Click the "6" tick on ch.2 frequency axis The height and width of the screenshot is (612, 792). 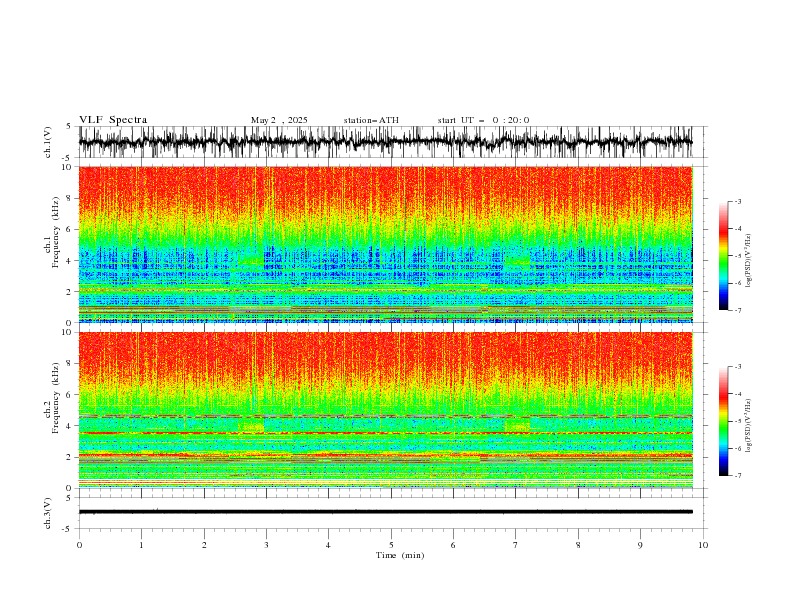pos(69,395)
